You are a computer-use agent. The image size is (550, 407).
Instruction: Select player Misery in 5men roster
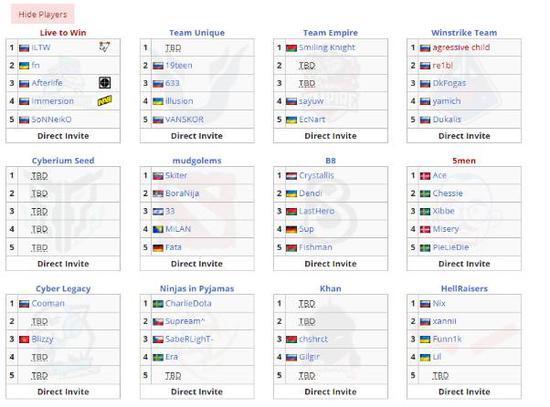445,229
